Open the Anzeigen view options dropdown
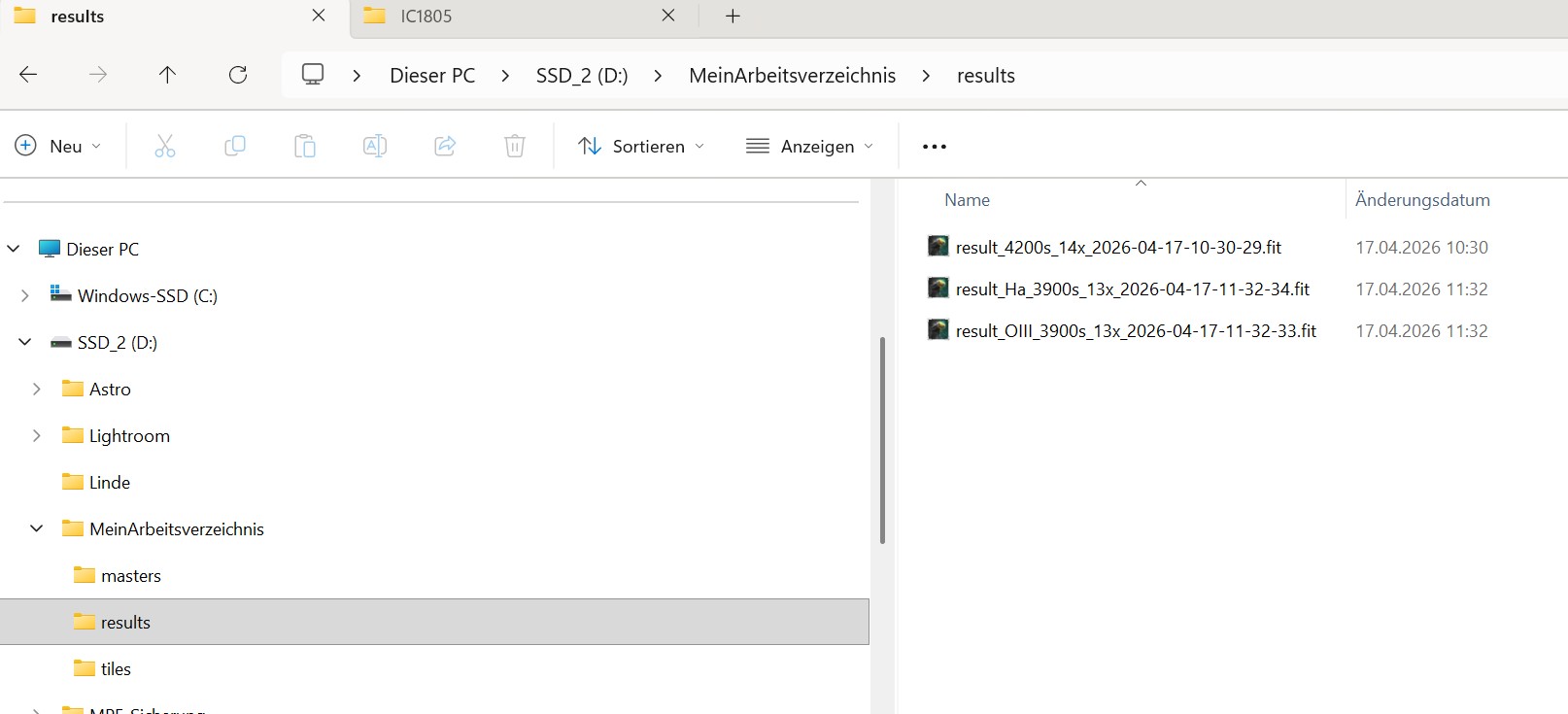1568x714 pixels. (x=809, y=147)
